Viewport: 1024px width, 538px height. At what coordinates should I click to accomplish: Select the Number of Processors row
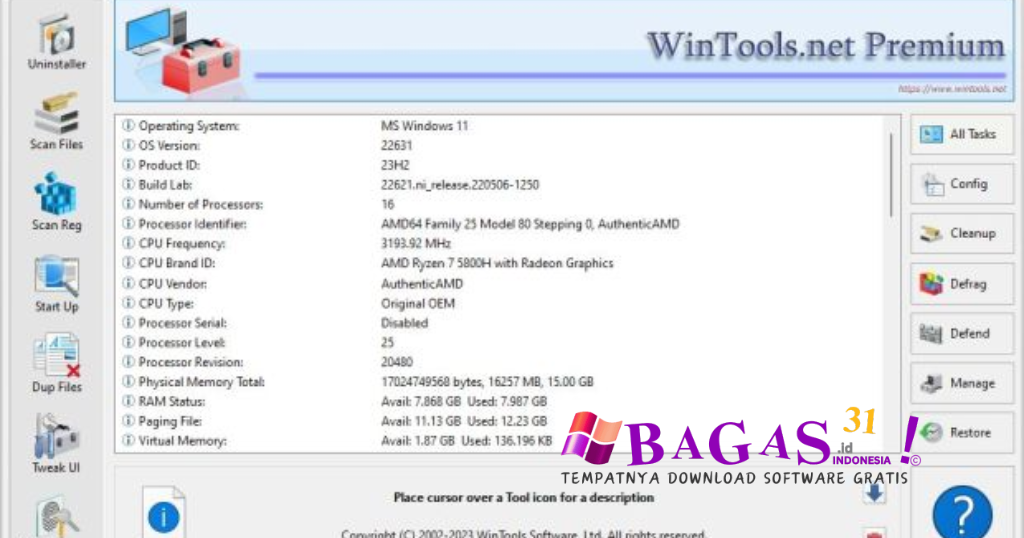(502, 204)
